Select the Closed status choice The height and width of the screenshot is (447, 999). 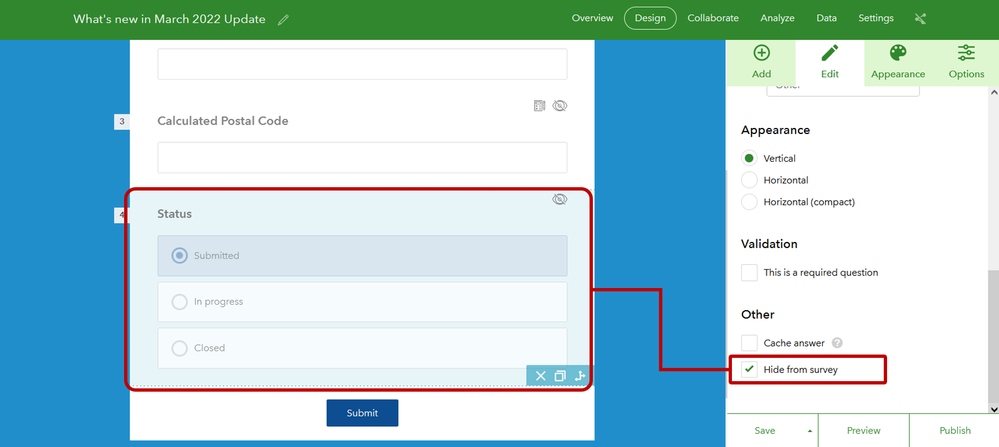click(363, 348)
